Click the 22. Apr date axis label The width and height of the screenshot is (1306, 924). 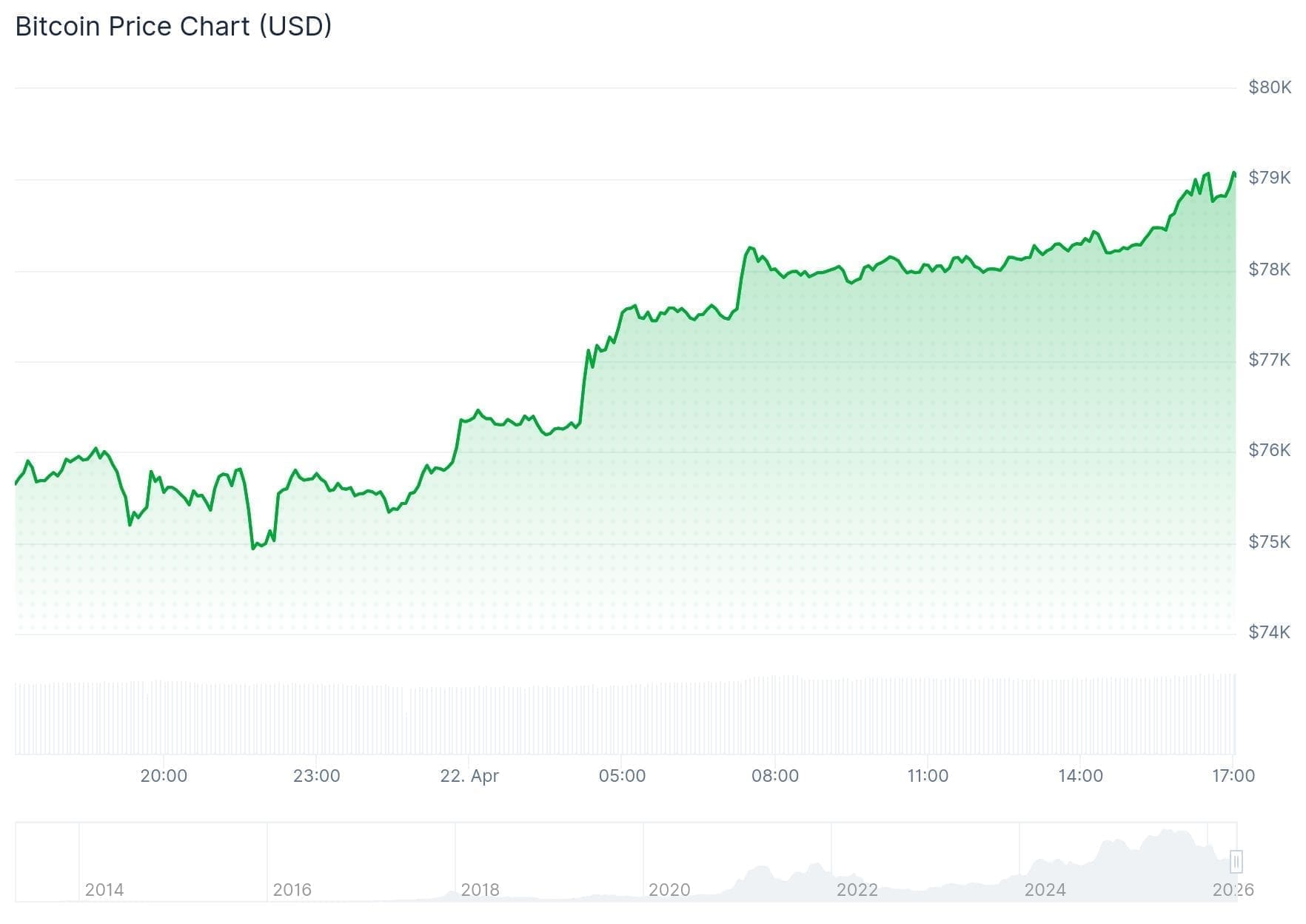coord(469,776)
